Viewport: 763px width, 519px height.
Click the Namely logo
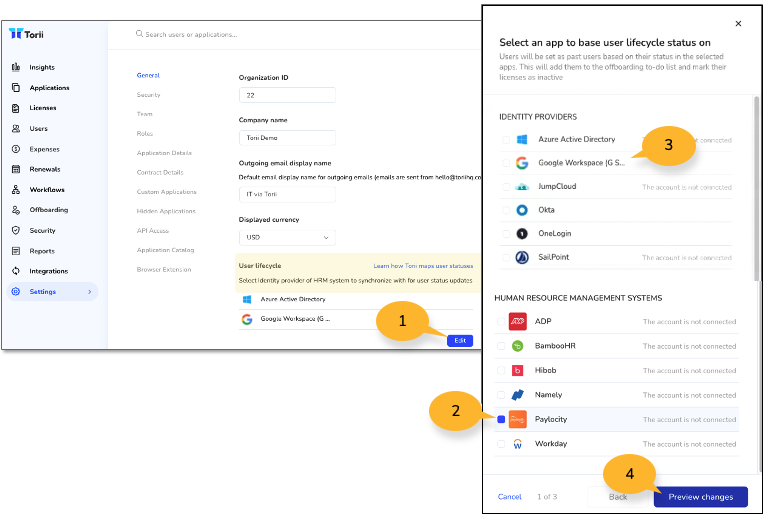pos(518,395)
